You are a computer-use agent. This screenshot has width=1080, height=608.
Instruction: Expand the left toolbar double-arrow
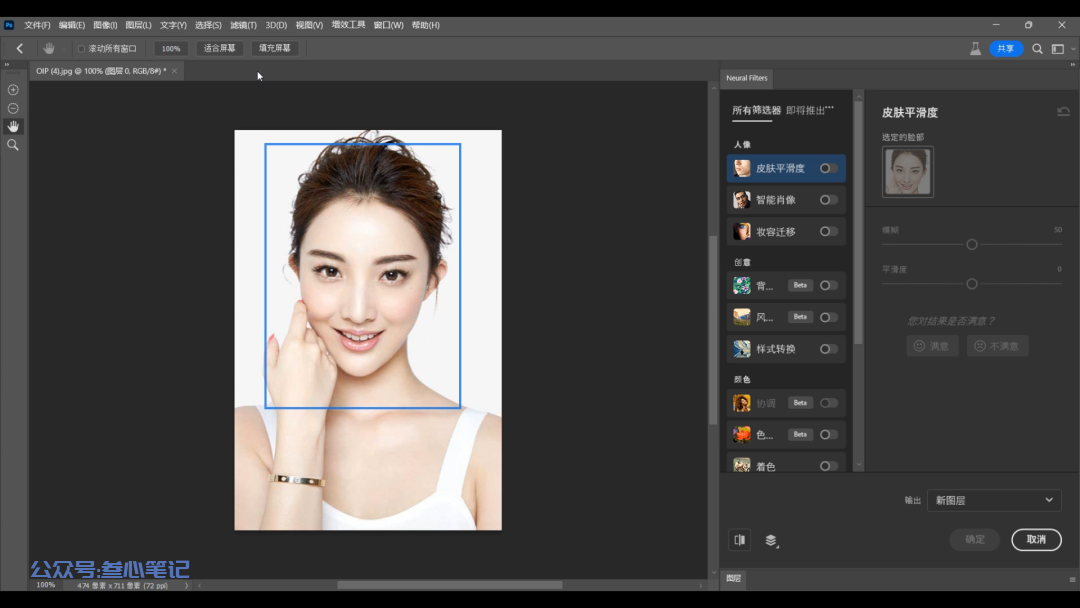point(7,65)
